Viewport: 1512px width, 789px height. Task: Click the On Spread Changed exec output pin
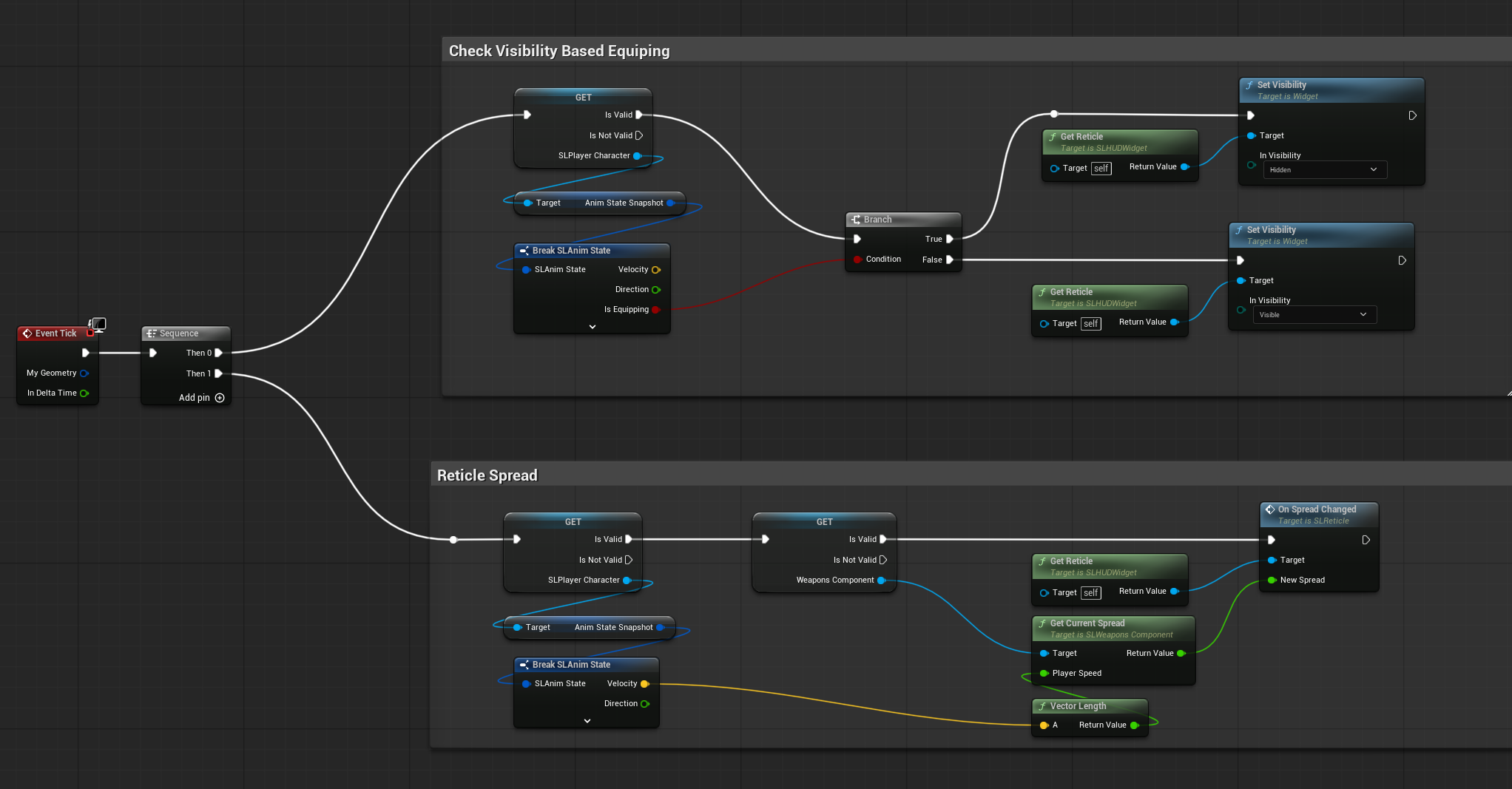[x=1366, y=540]
